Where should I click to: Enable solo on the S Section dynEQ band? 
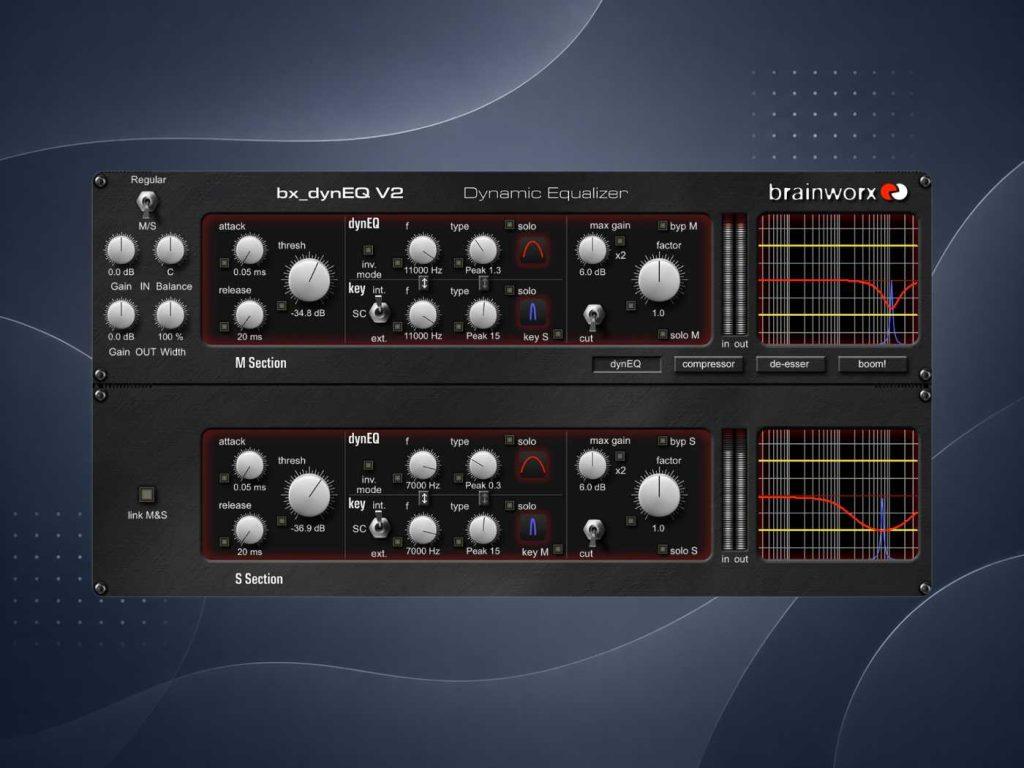coord(510,440)
